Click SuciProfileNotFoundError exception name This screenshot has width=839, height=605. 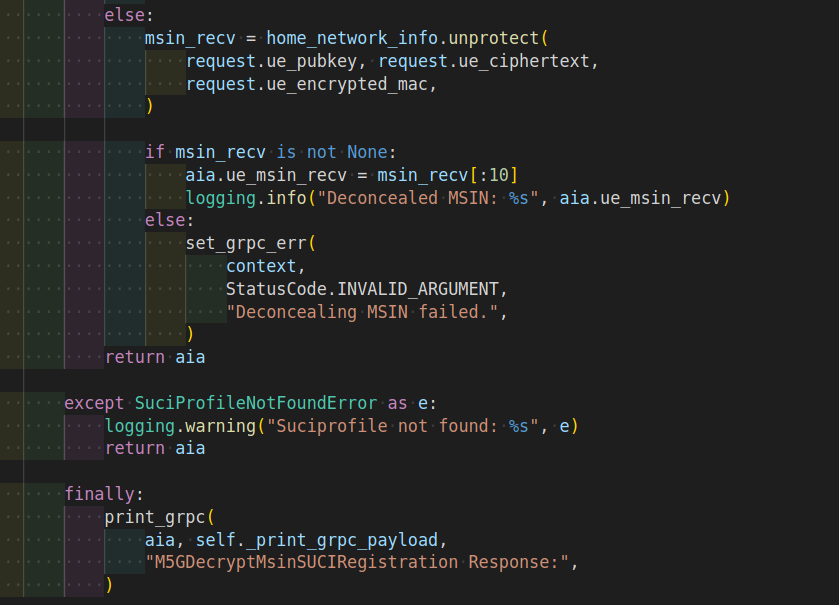[x=256, y=403]
